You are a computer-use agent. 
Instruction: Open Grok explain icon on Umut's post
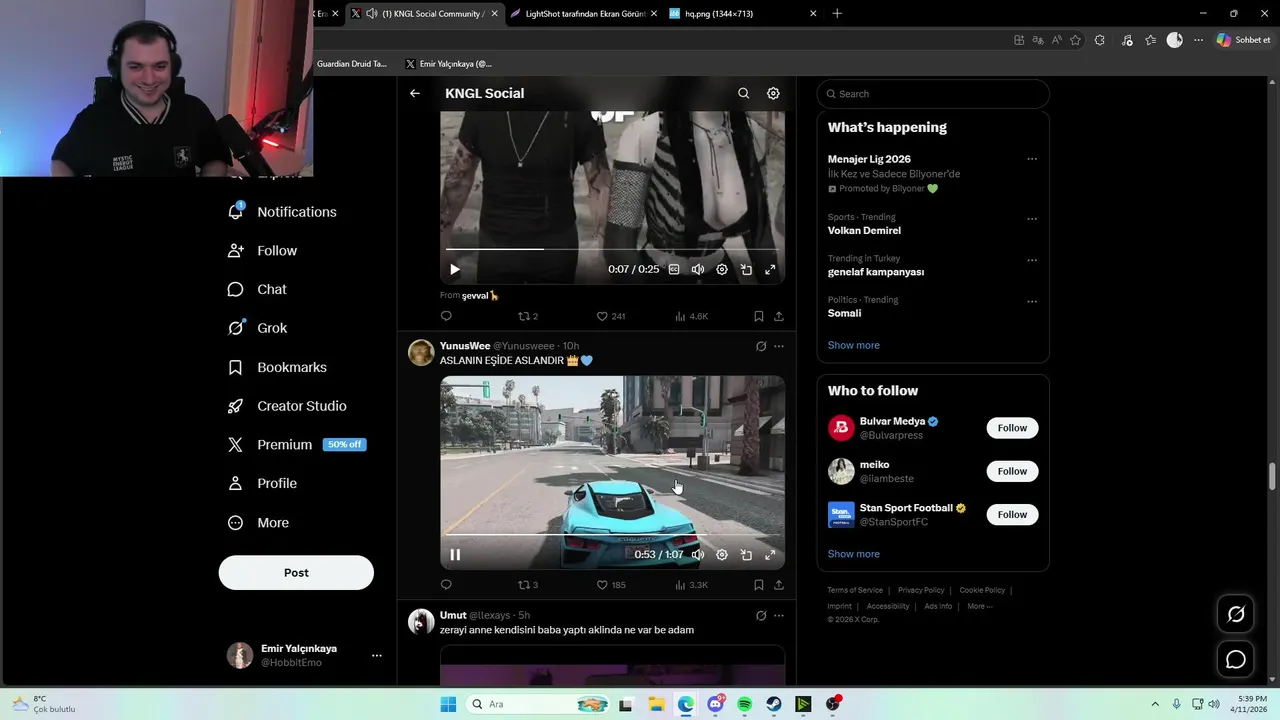click(x=761, y=615)
